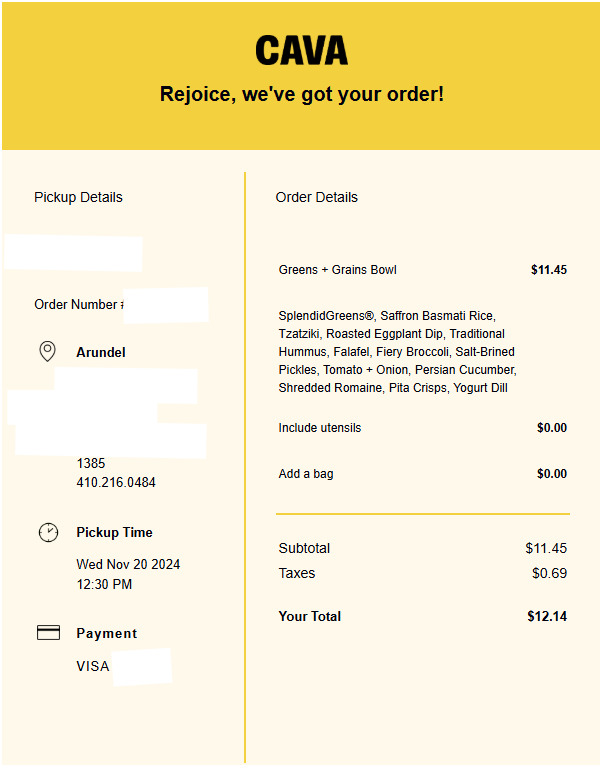The image size is (600, 771).
Task: Select the Arundel location name
Action: [101, 353]
